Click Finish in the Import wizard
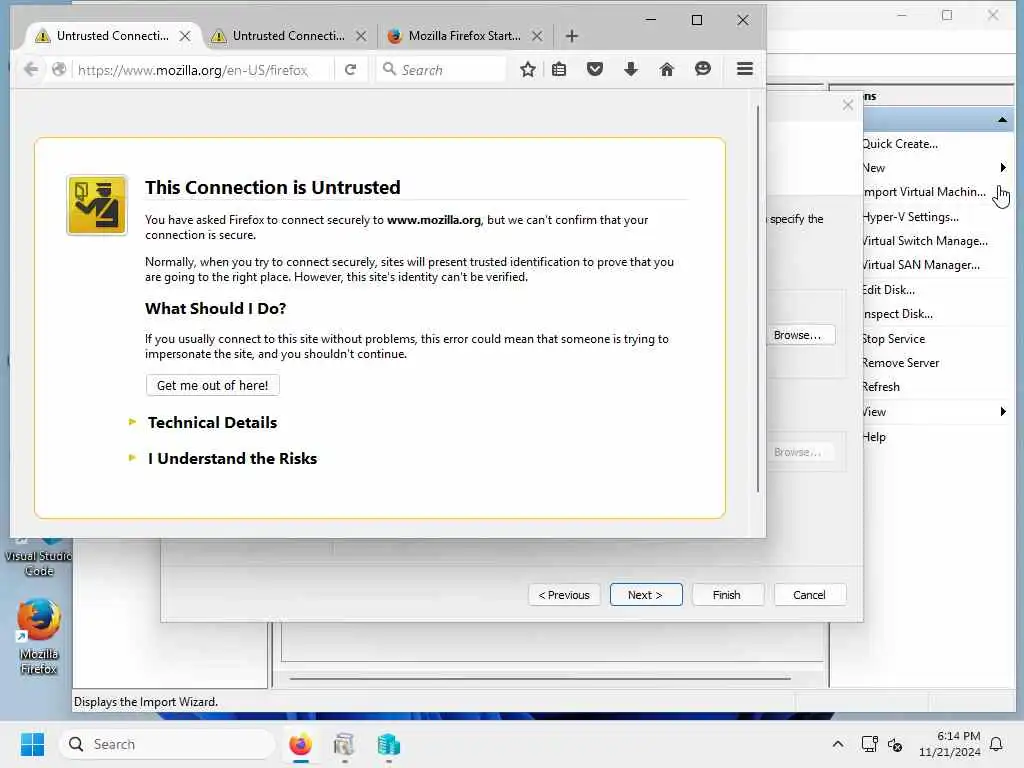The height and width of the screenshot is (768, 1024). point(727,595)
